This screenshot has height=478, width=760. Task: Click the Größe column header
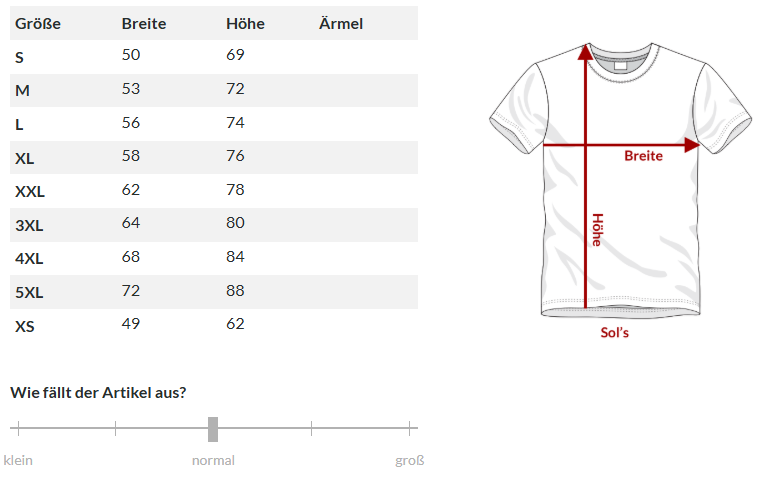pos(38,24)
